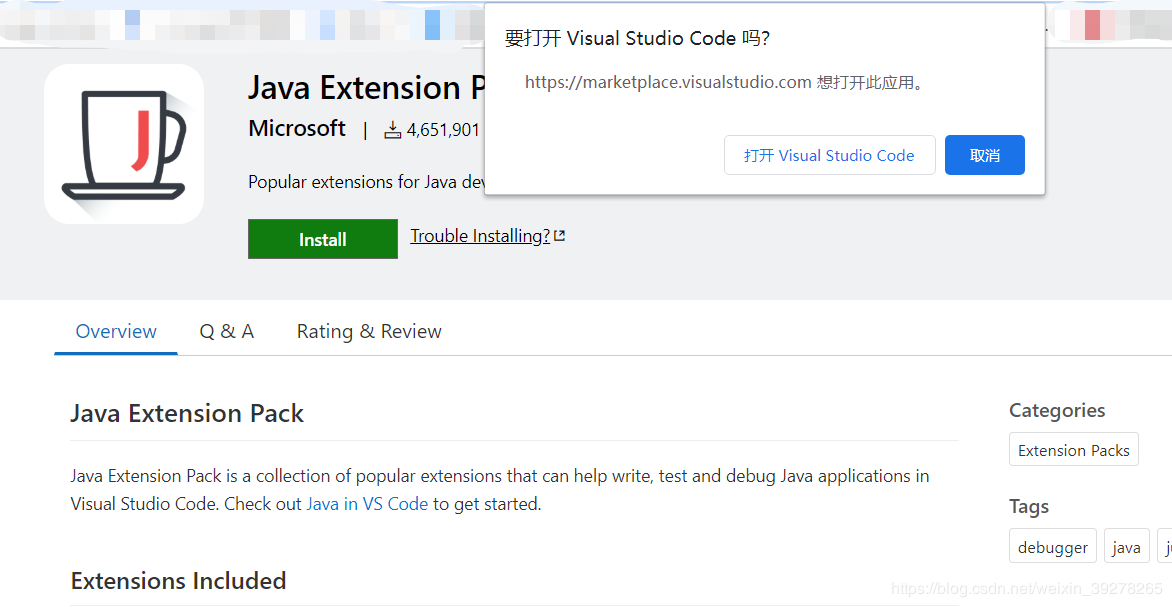Click the marketplace.visualstudio.com URL text in dialog
The image size is (1172, 607).
click(x=667, y=83)
